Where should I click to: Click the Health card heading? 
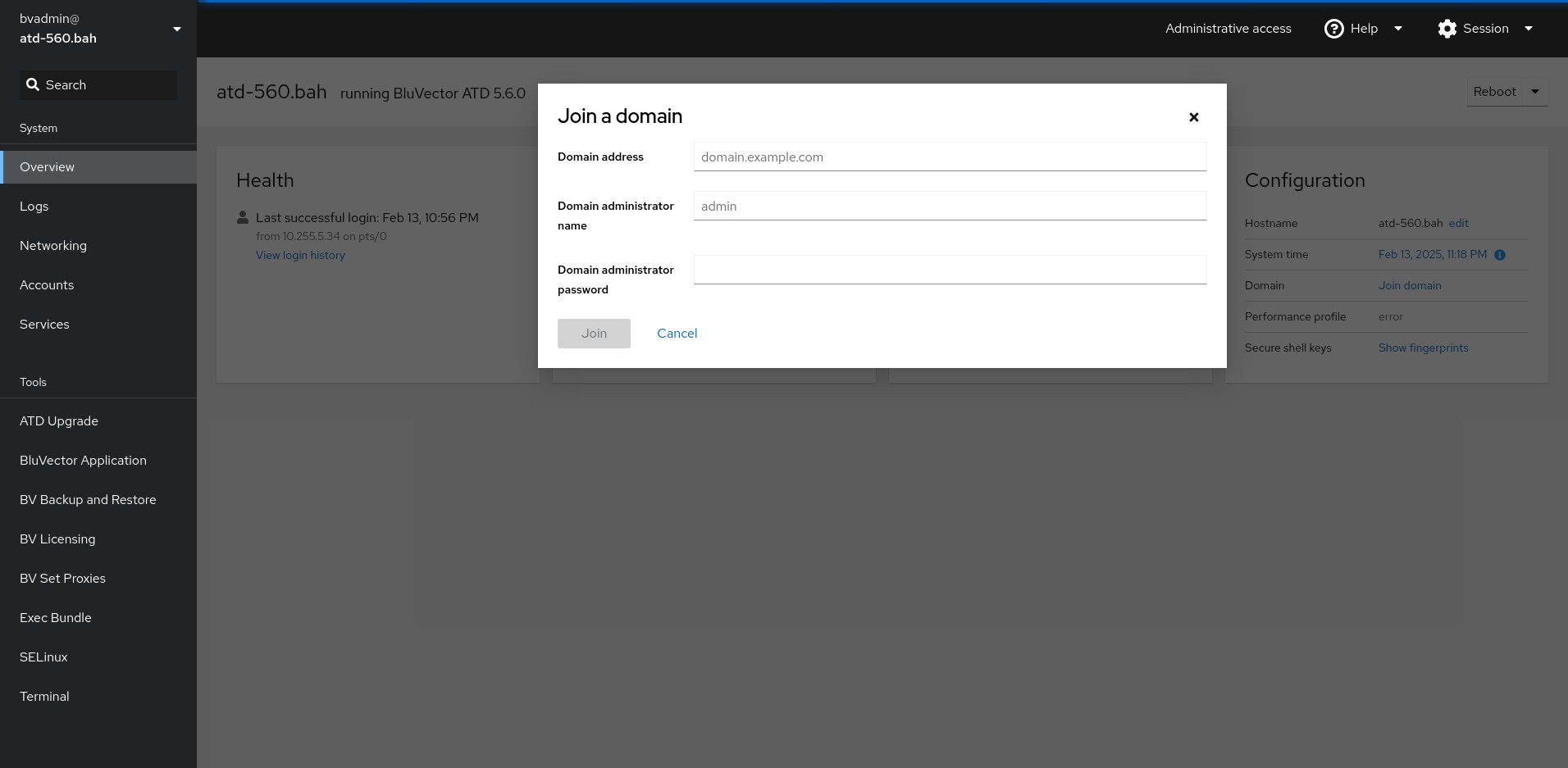point(265,180)
